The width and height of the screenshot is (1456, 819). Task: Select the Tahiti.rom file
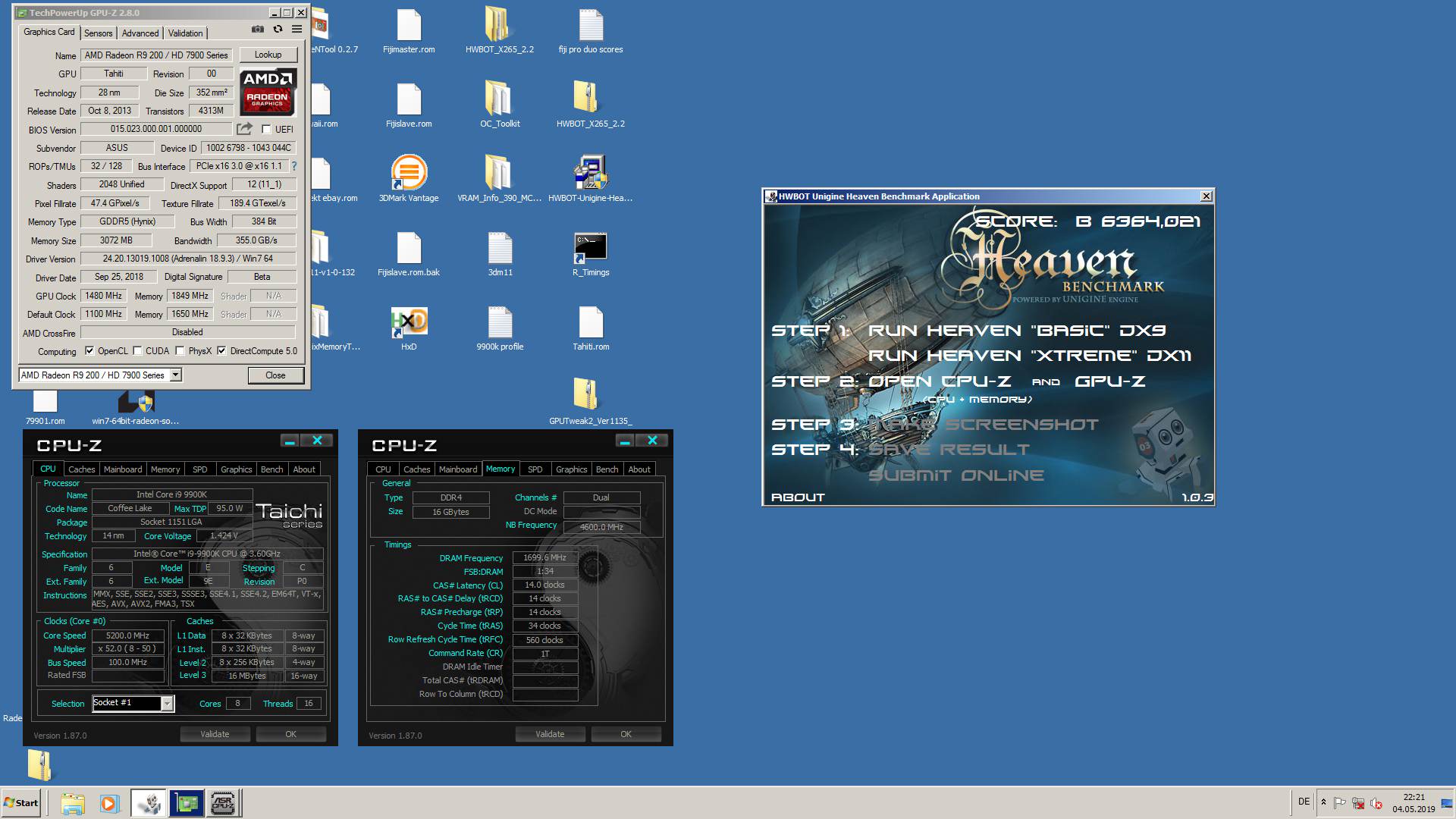pyautogui.click(x=591, y=328)
